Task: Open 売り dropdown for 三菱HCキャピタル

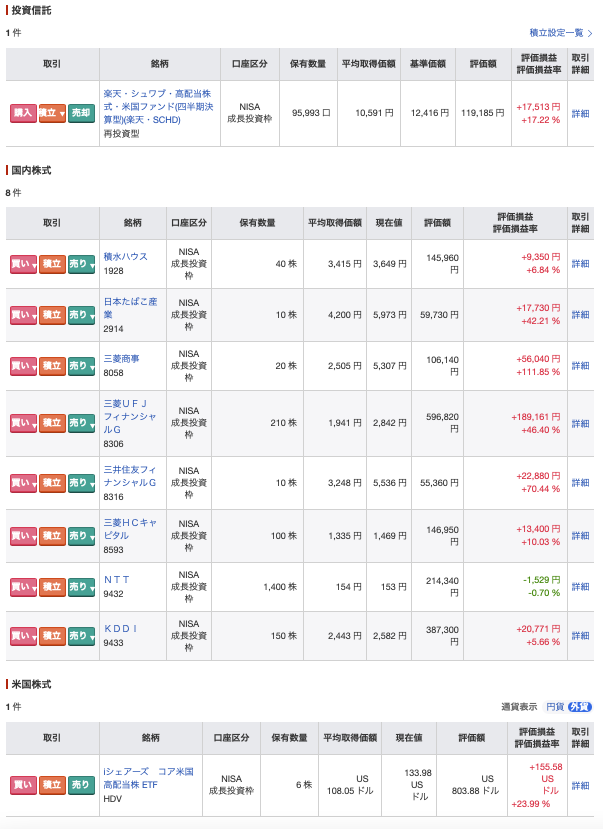Action: point(81,536)
